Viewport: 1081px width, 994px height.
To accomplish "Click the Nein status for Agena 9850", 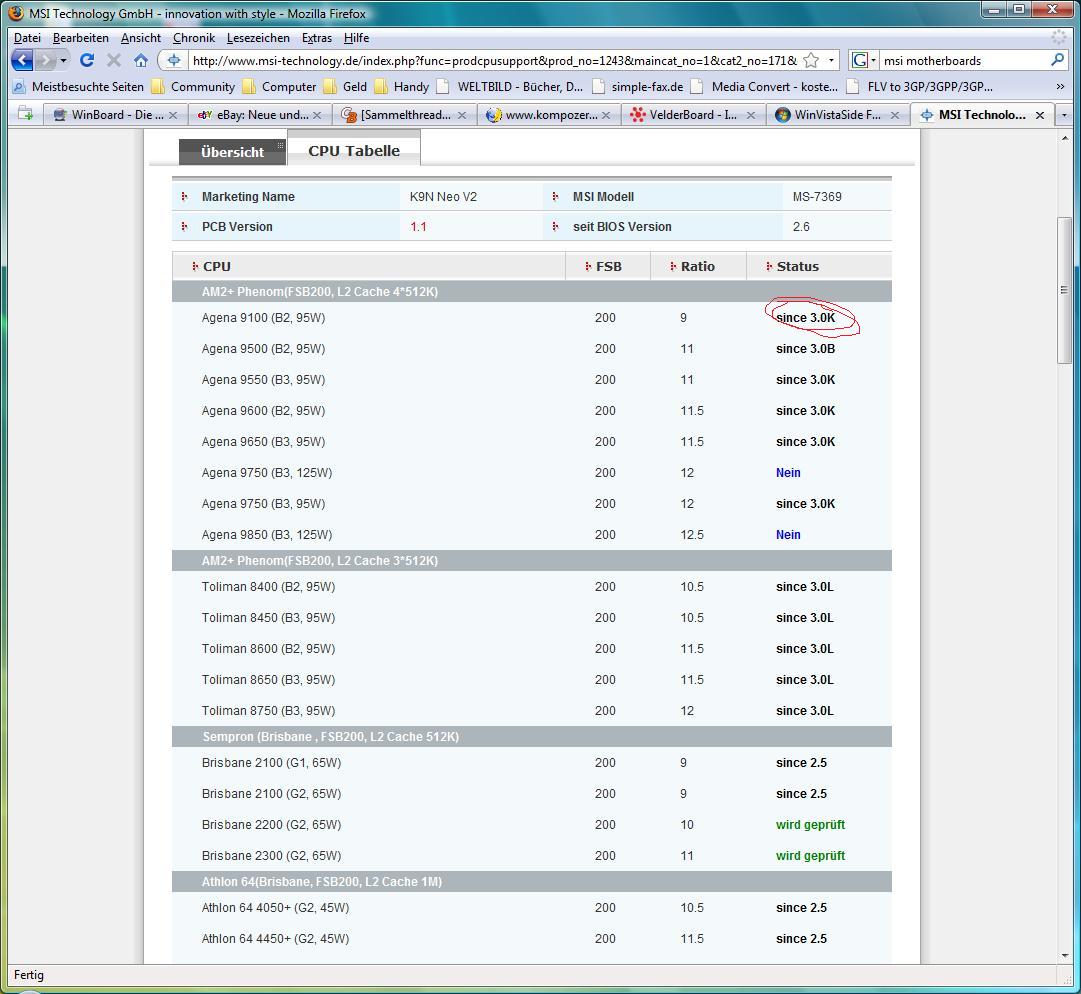I will click(788, 535).
